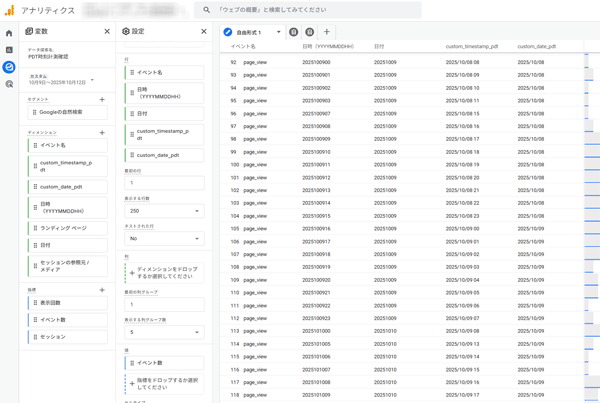Close the 設定 panel

pos(204,32)
